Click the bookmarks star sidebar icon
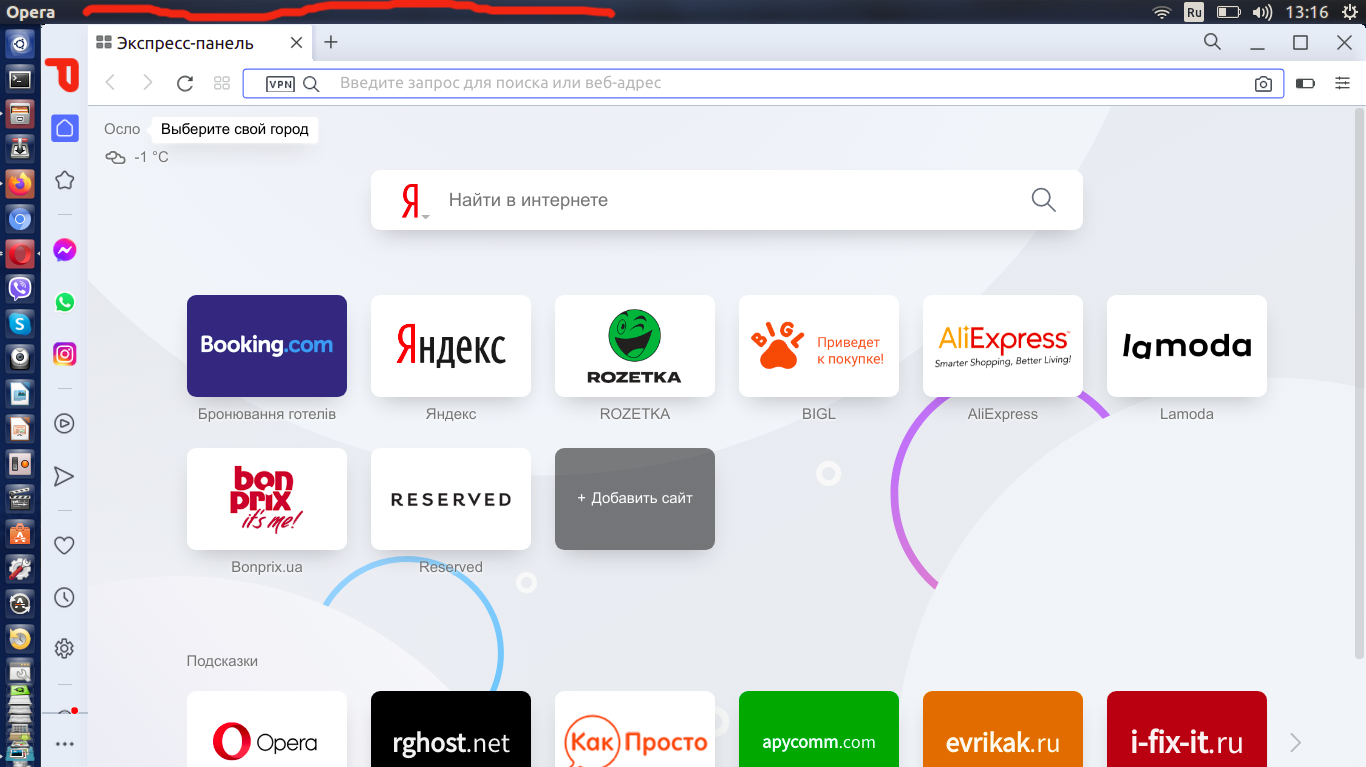Image resolution: width=1366 pixels, height=767 pixels. [65, 180]
